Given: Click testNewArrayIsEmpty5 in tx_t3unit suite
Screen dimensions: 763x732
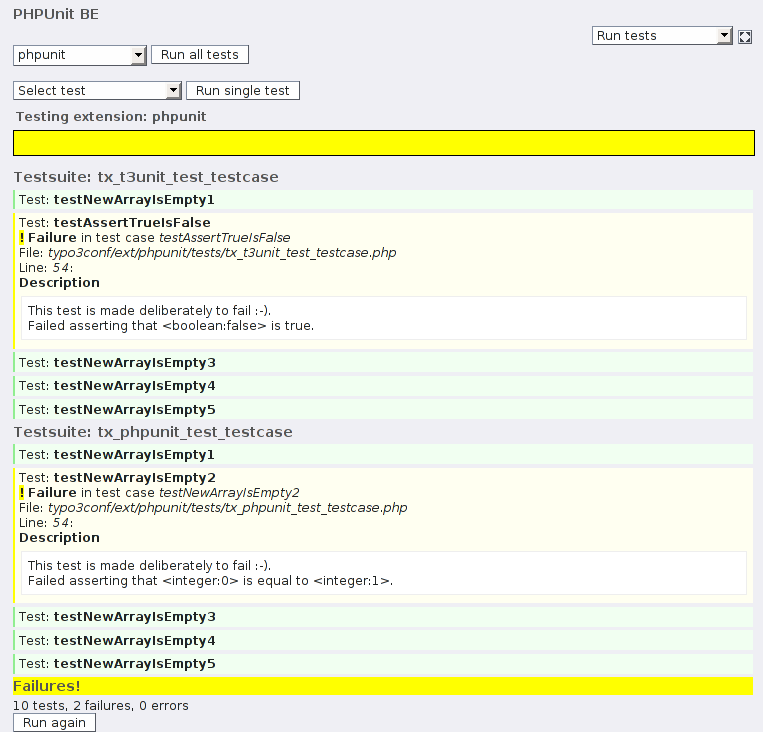Looking at the screenshot, I should coord(383,409).
